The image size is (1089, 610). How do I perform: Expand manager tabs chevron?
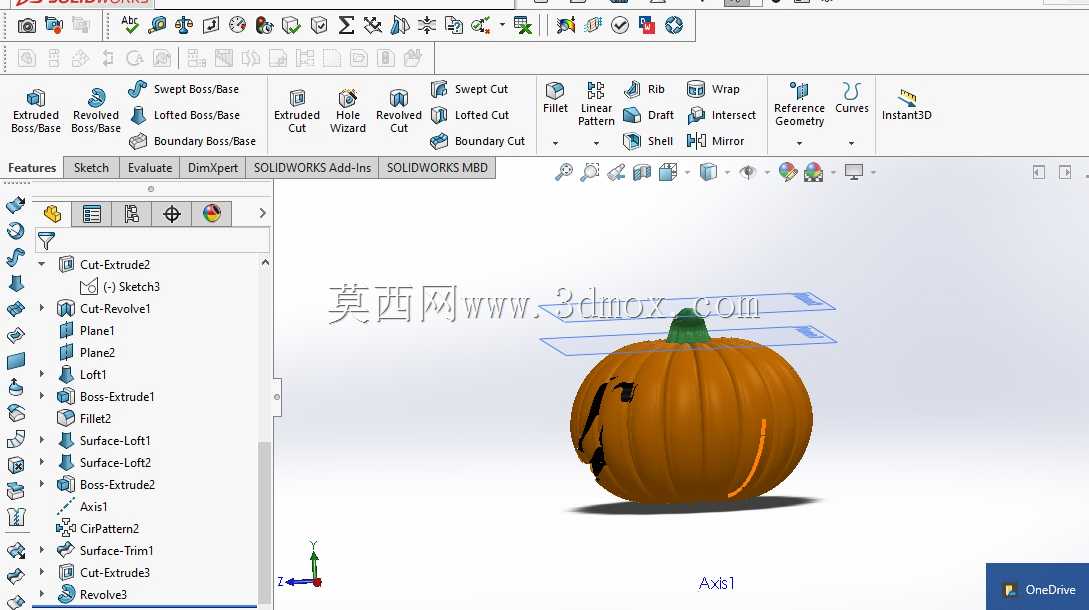263,213
